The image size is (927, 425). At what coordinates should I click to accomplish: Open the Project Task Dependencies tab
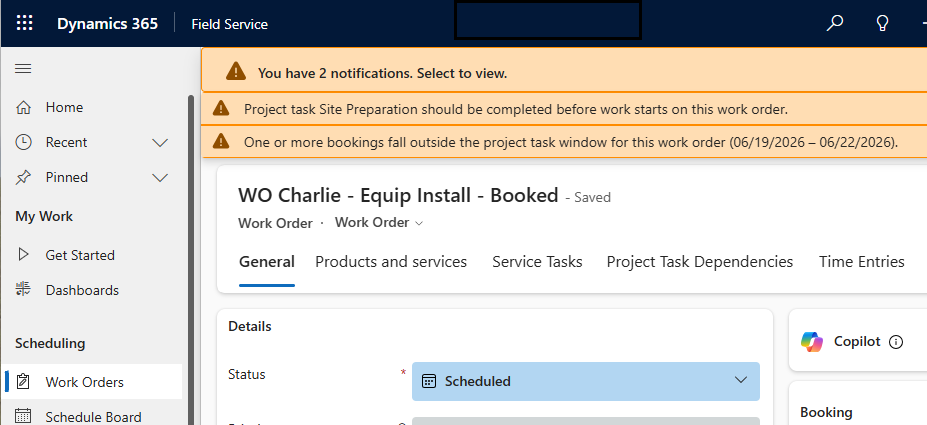[x=700, y=262]
